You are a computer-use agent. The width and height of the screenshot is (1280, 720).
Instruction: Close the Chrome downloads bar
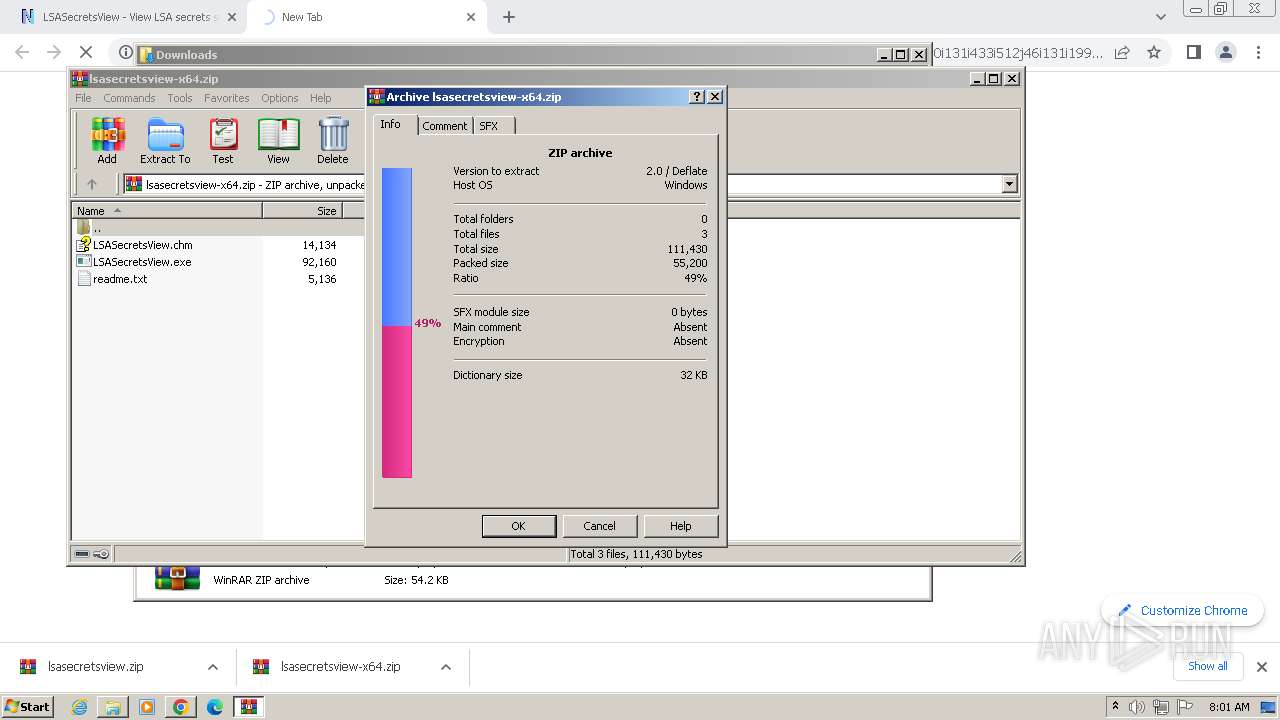[1262, 667]
